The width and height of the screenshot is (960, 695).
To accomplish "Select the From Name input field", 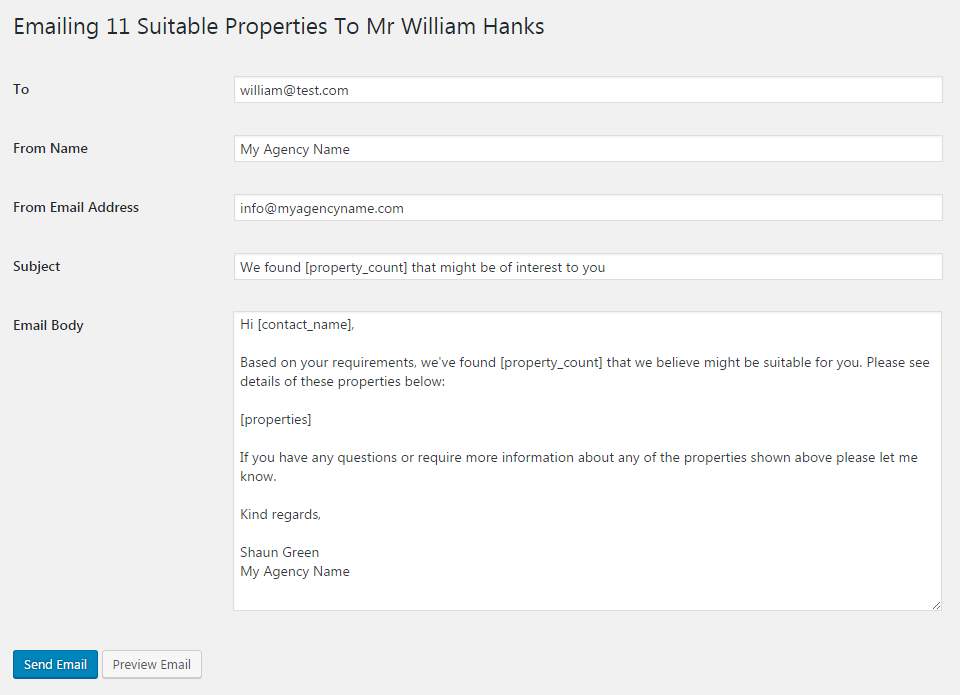I will coord(588,149).
